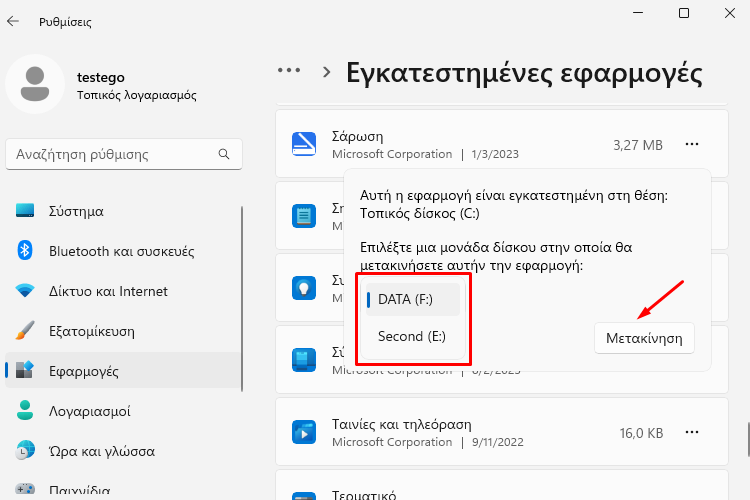Open more options for Ταινίες και τηλεόραση
The width and height of the screenshot is (750, 500).
coord(692,432)
